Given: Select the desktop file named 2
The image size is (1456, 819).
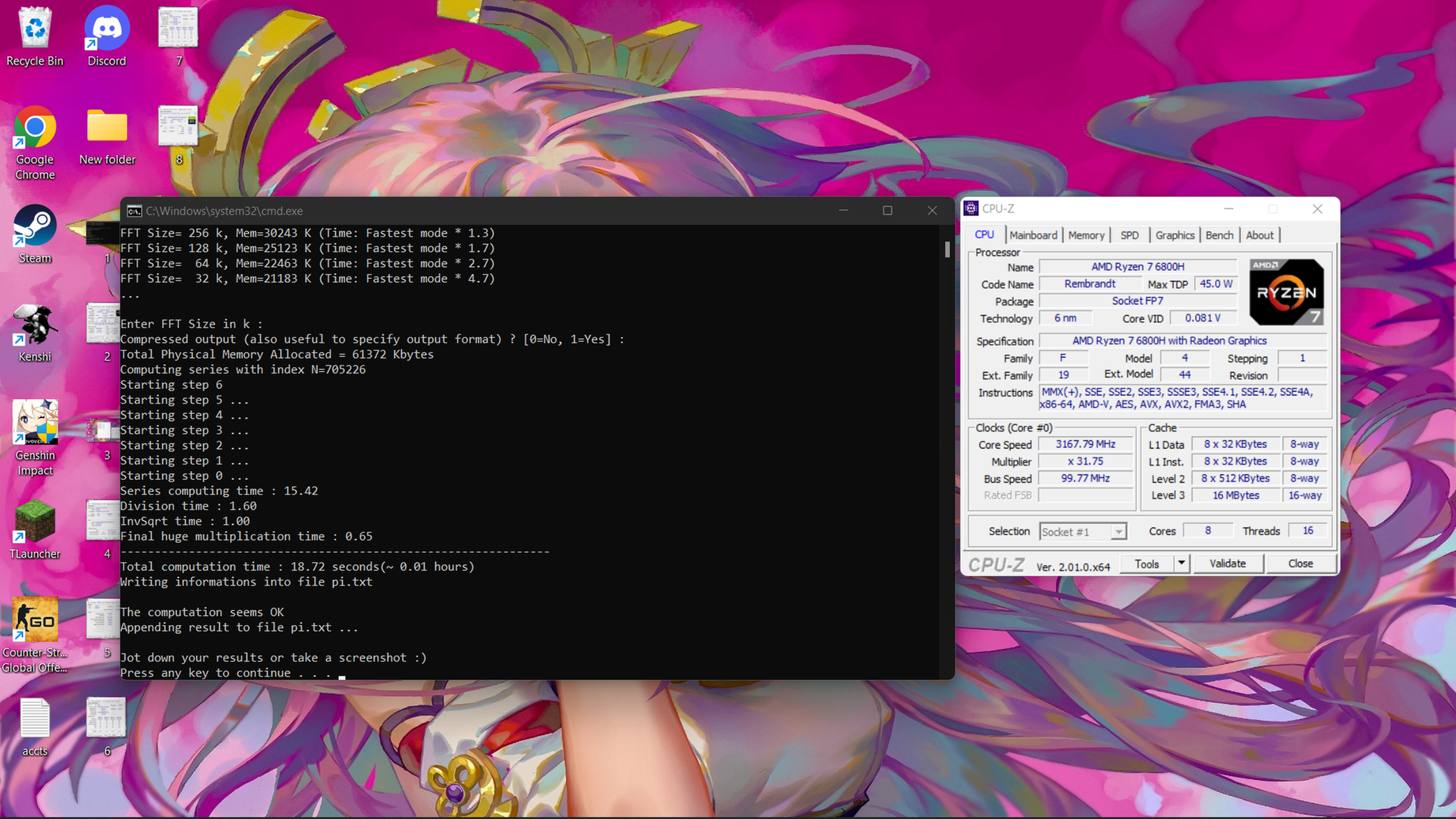Looking at the screenshot, I should click(103, 332).
